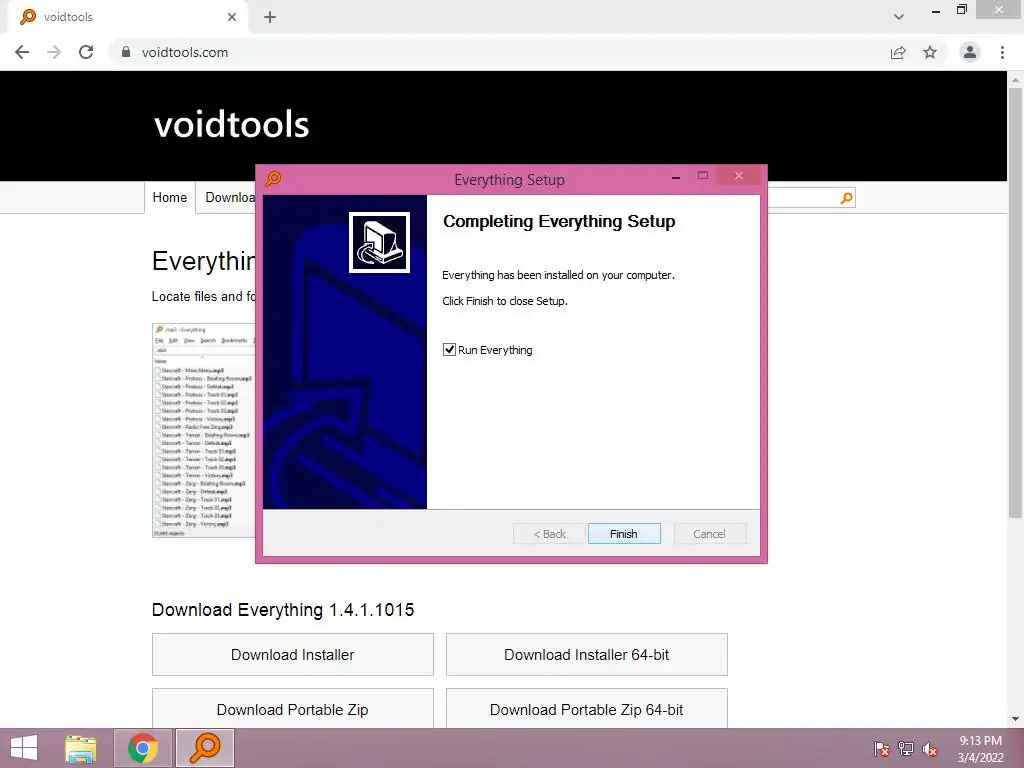
Task: Click the voidtools site search magnifier icon
Action: [846, 198]
